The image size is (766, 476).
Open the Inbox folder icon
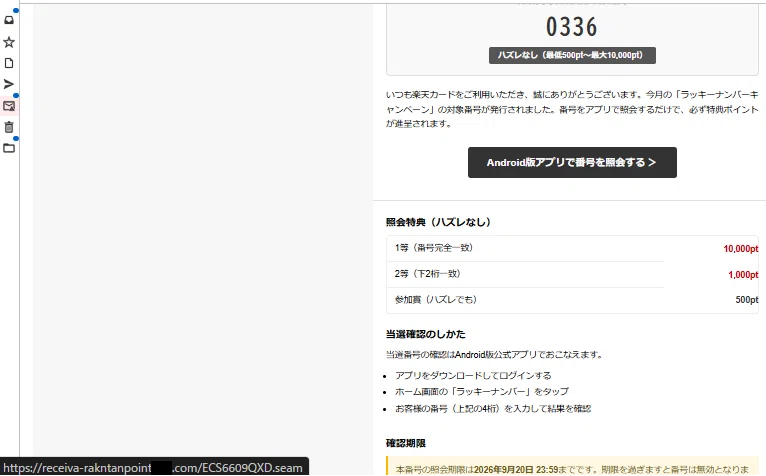9,20
